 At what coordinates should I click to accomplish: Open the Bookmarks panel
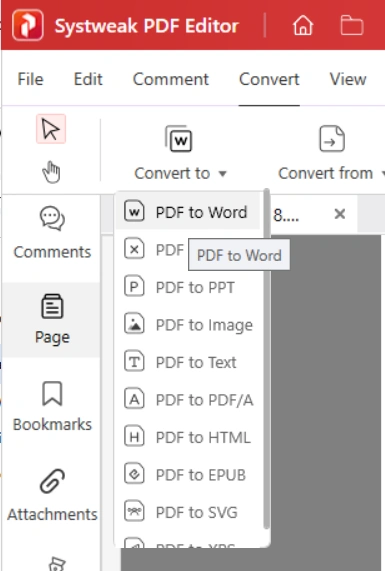[x=52, y=406]
